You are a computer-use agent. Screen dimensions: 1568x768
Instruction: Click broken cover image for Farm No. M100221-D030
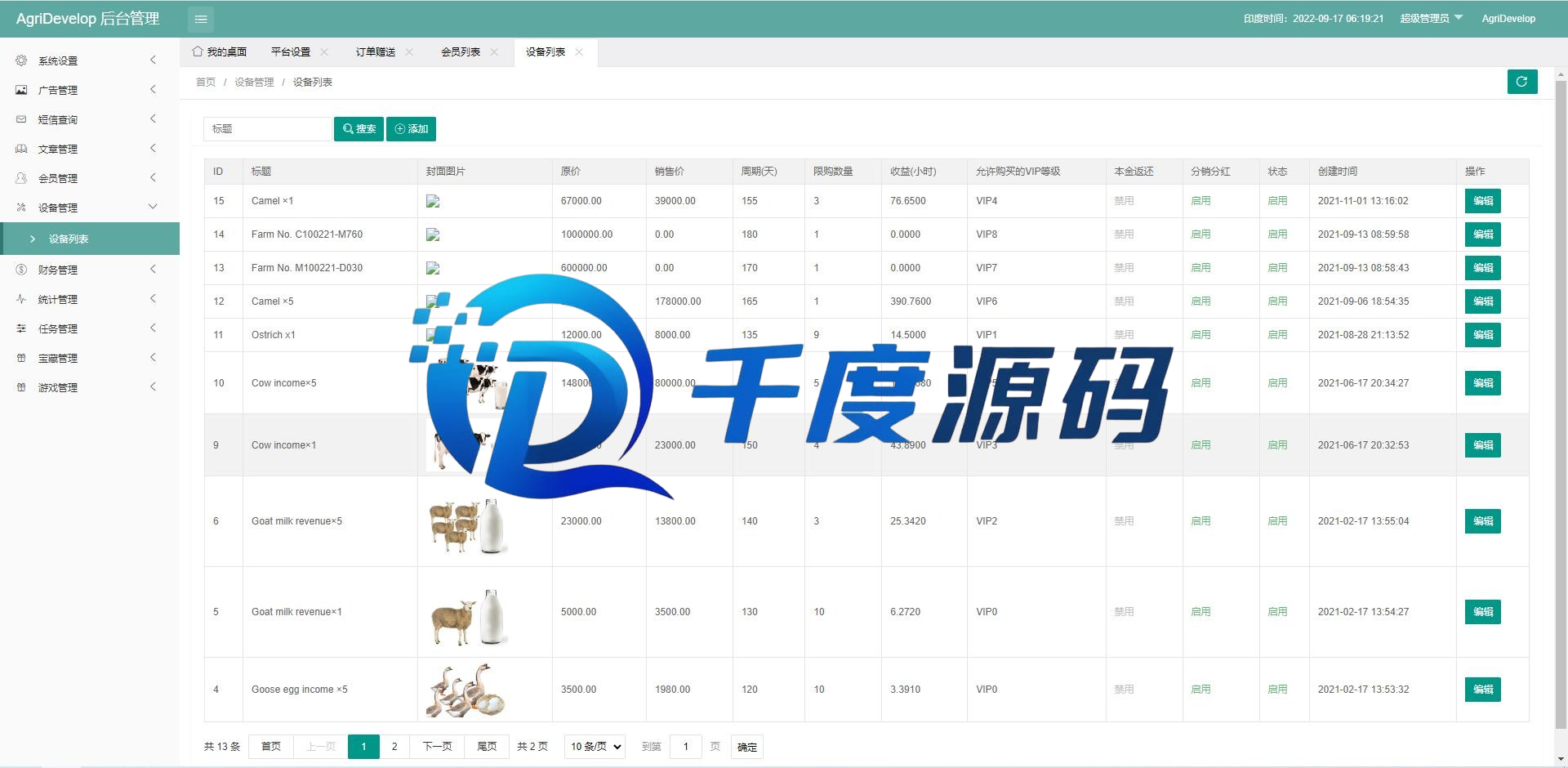coord(433,268)
